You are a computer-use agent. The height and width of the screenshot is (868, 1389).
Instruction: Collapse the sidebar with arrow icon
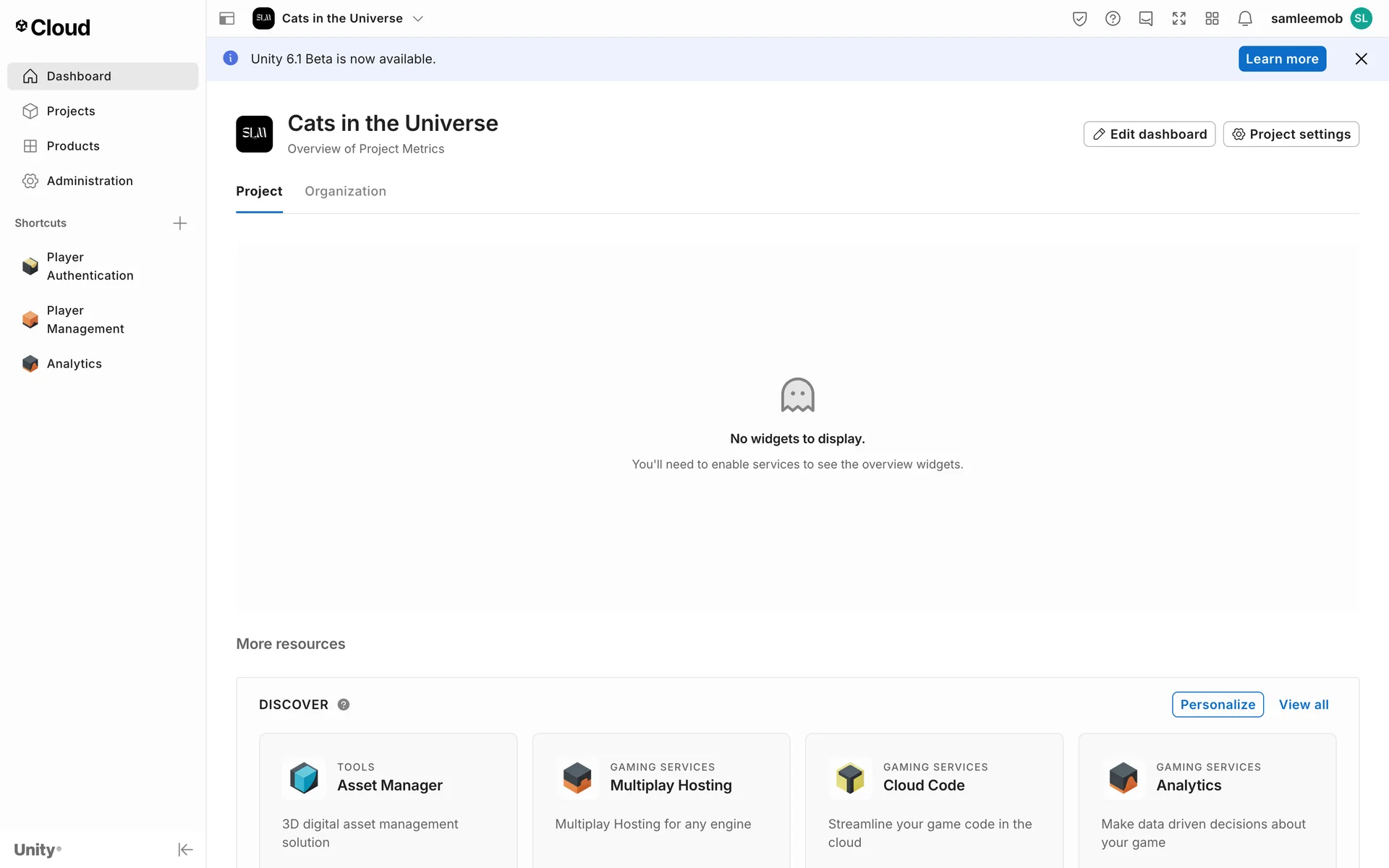click(x=185, y=849)
